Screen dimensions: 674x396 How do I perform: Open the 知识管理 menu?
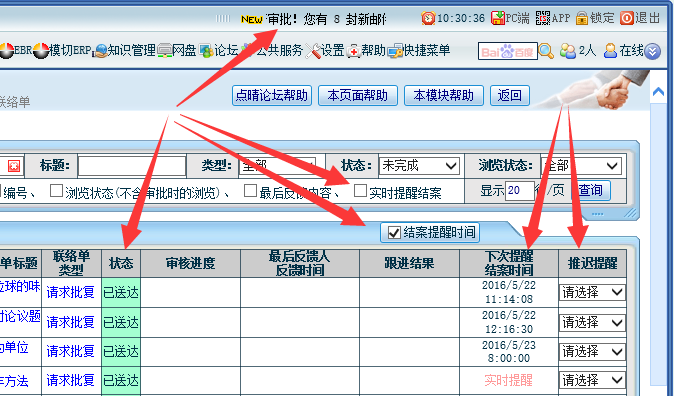[x=125, y=51]
